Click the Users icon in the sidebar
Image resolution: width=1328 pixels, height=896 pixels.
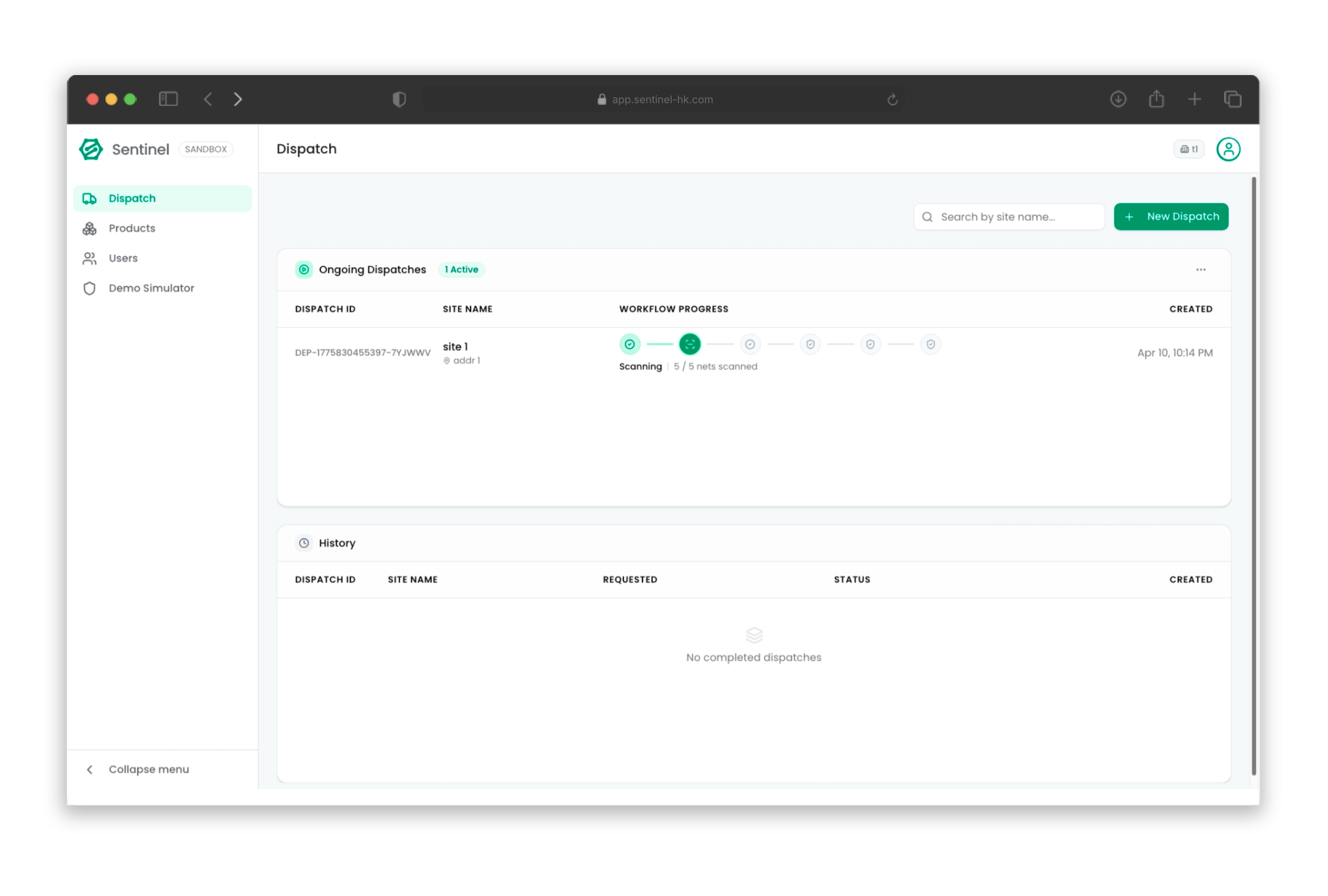click(x=89, y=258)
